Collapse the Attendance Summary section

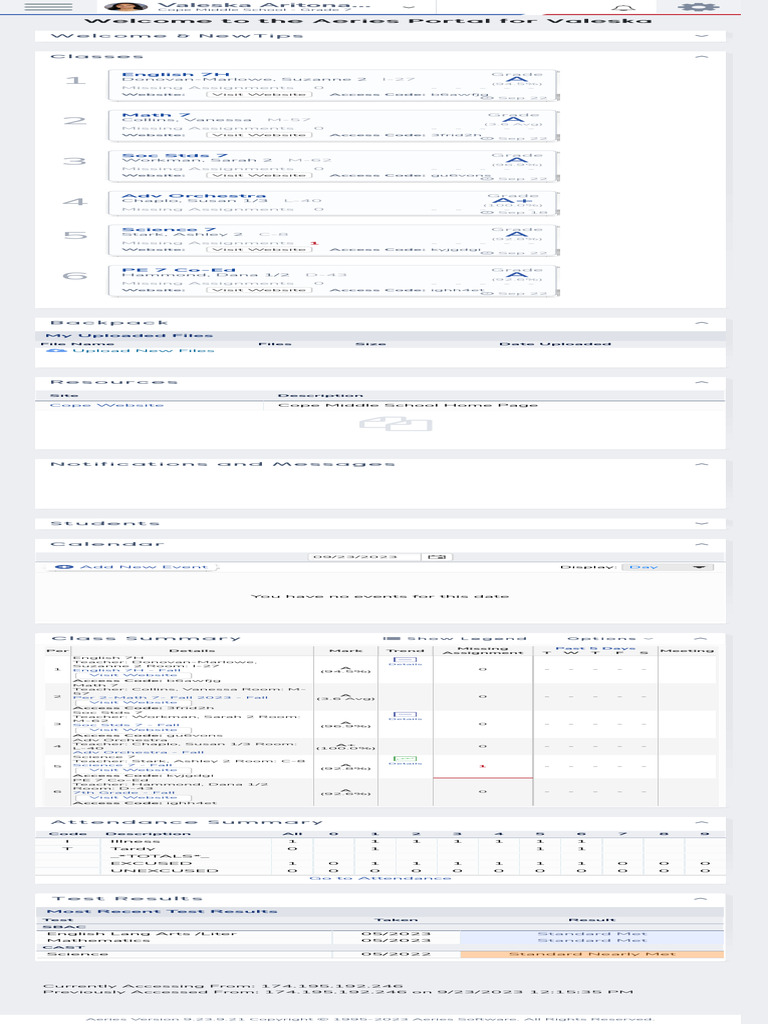(702, 822)
